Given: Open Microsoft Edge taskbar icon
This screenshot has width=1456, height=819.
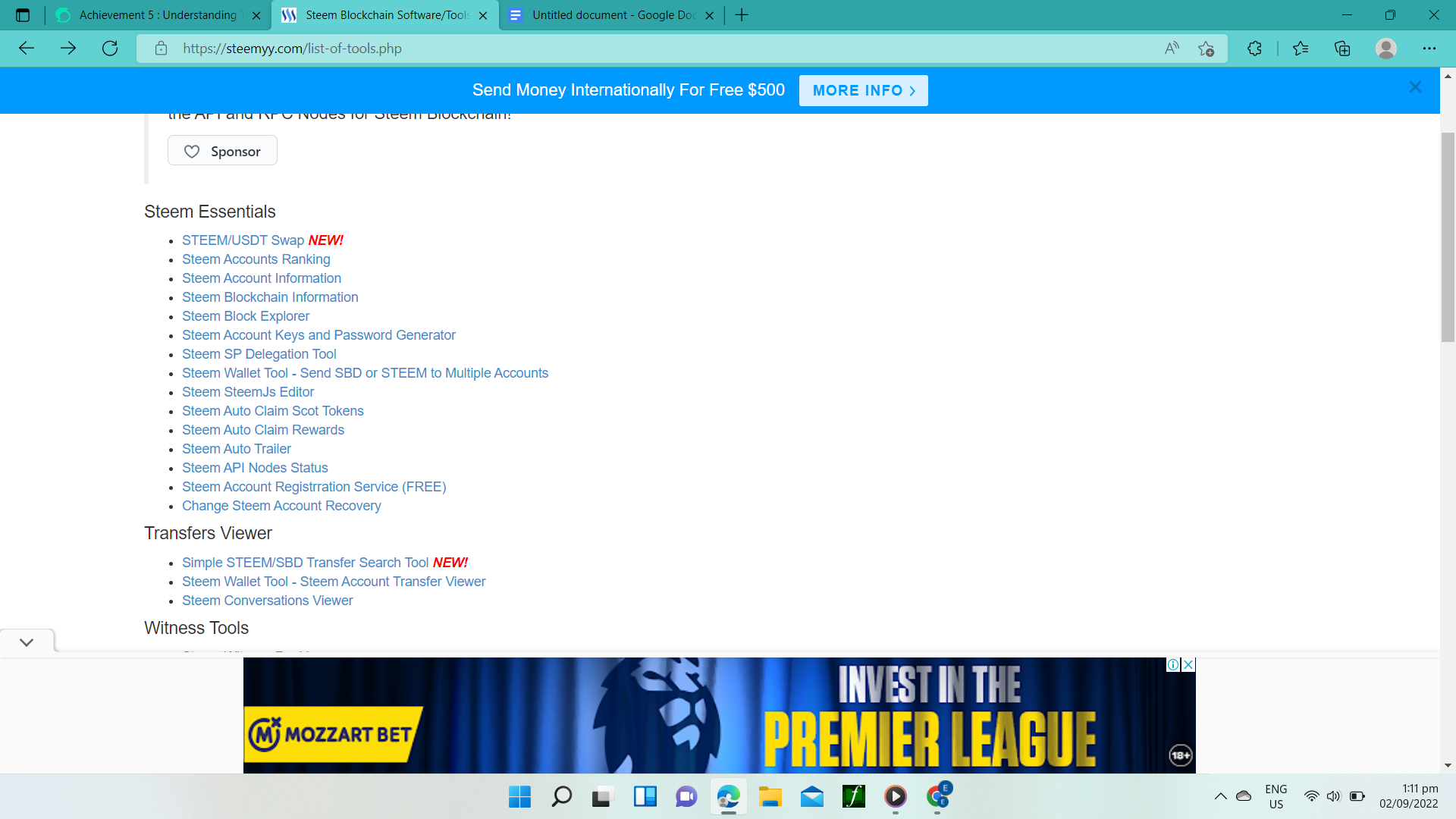Looking at the screenshot, I should point(728,797).
